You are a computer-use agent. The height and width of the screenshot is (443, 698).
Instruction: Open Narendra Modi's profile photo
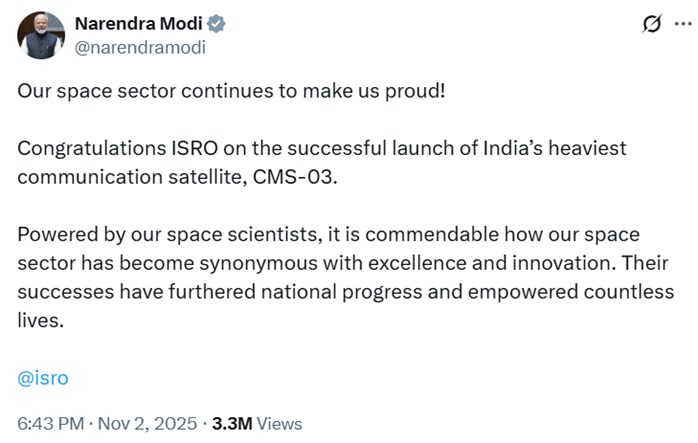(42, 35)
